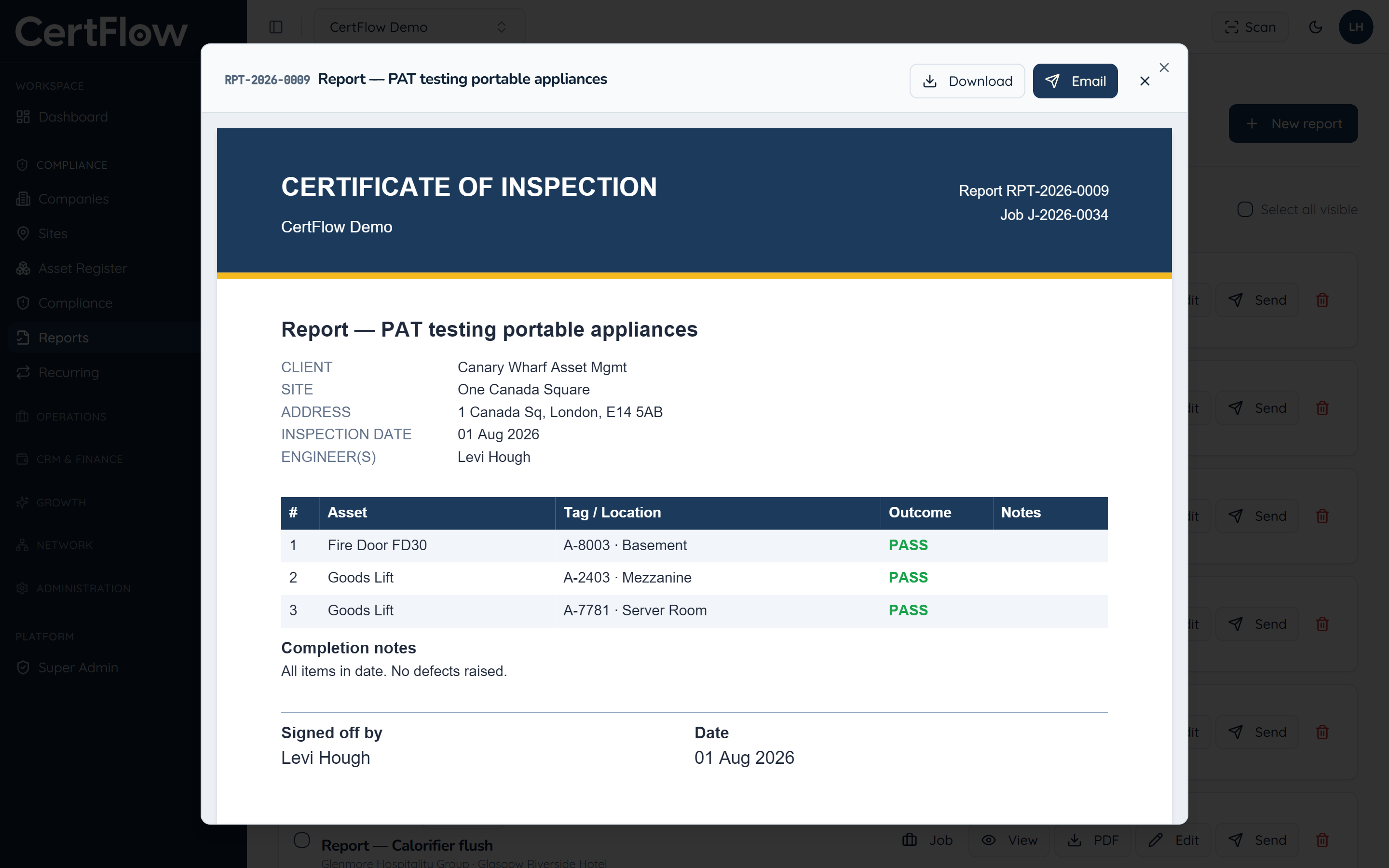Click the signed-off name 'Levi Hough' at bottom
Image resolution: width=1389 pixels, height=868 pixels.
(326, 758)
